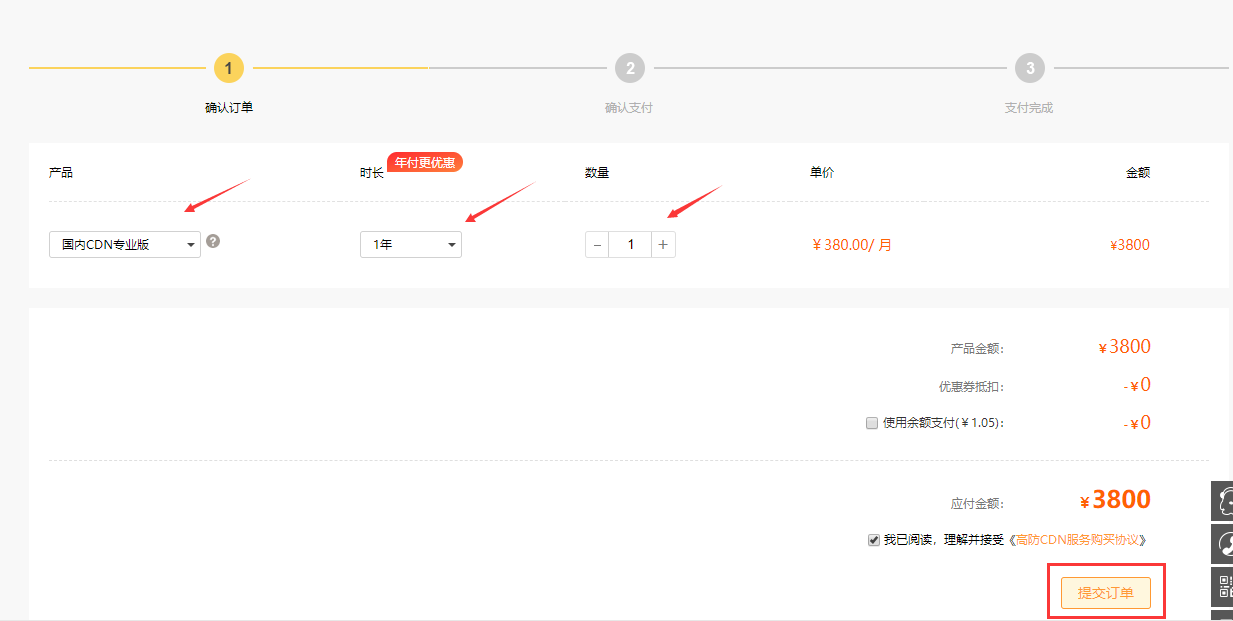Click the QR code icon in sidebar

1223,587
